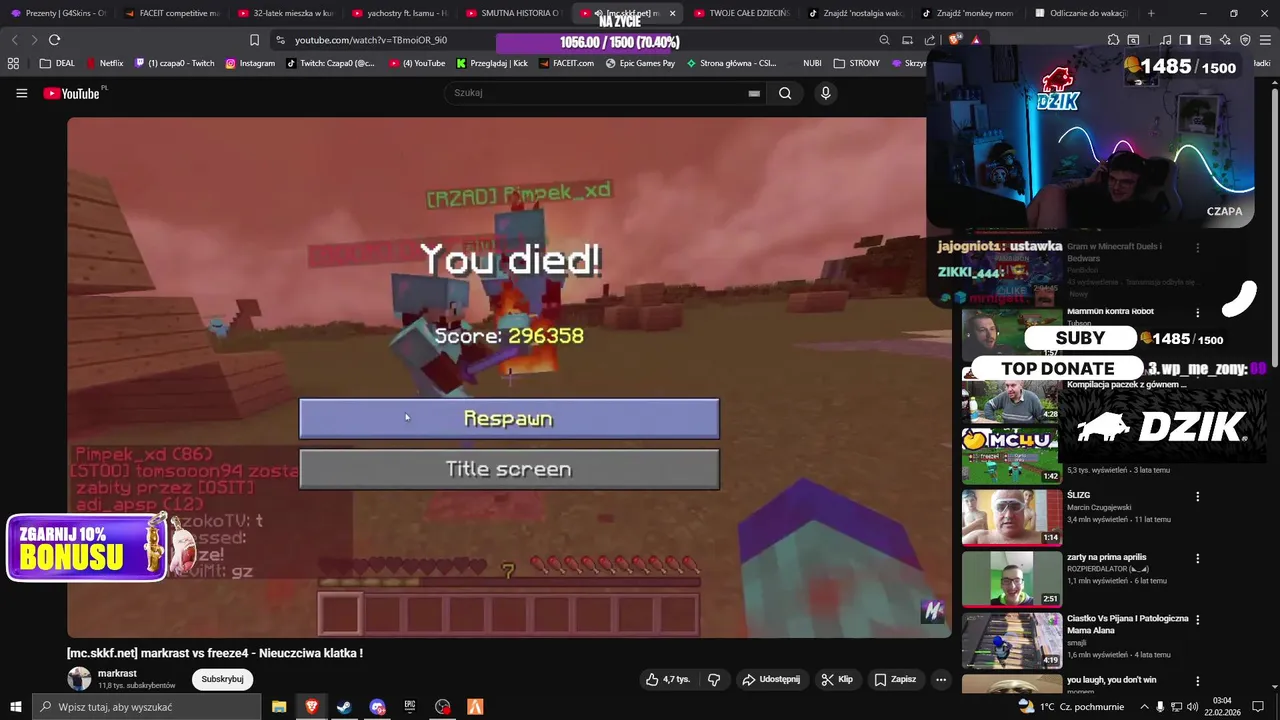Viewport: 1280px width, 720px height.
Task: Reload the page with the refresh button
Action: [x=54, y=40]
